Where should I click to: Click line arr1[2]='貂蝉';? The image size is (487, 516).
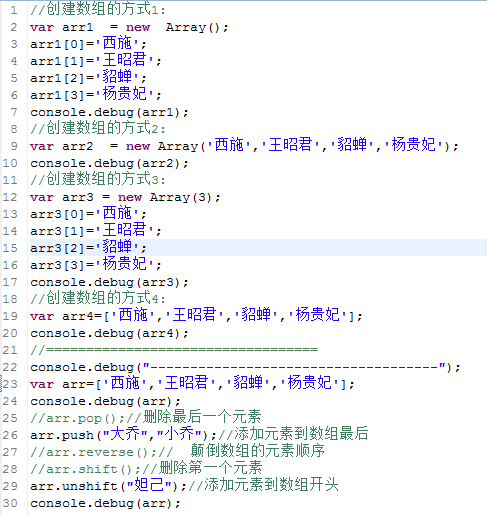pyautogui.click(x=88, y=78)
